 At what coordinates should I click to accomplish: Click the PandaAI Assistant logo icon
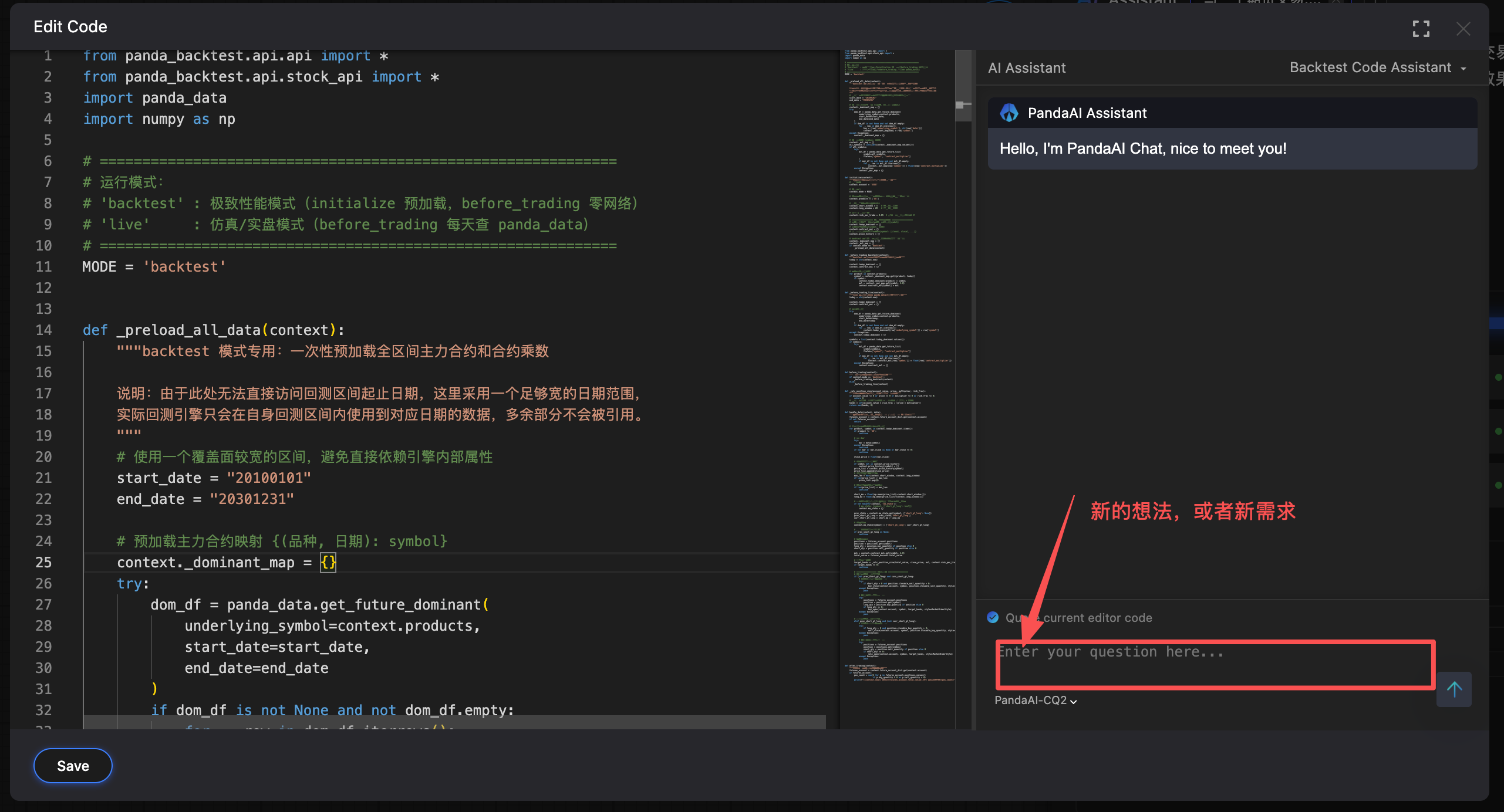tap(1009, 113)
